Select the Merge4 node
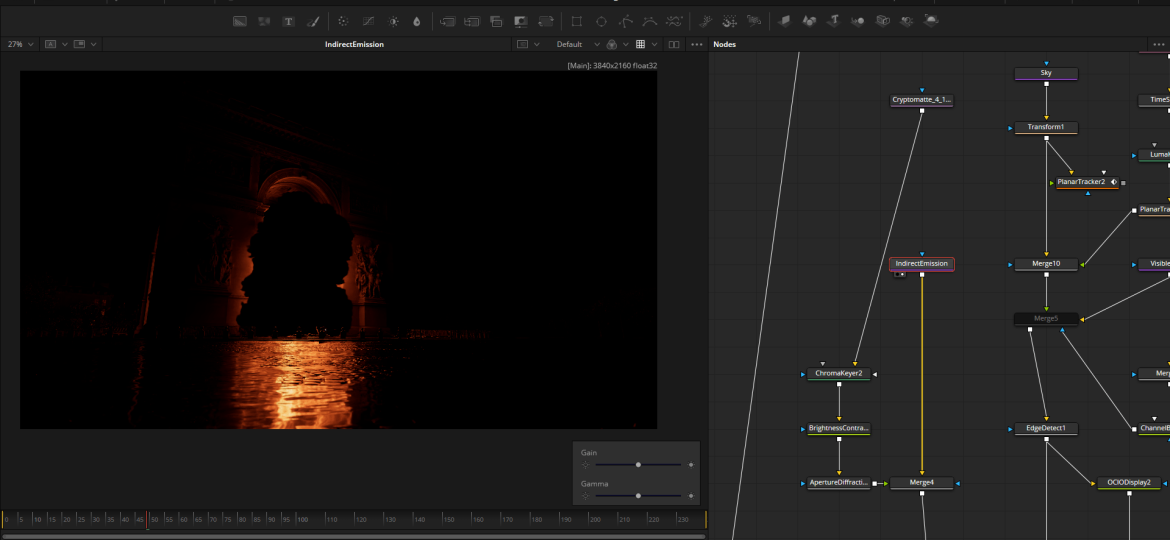Image resolution: width=1170 pixels, height=540 pixels. [921, 483]
